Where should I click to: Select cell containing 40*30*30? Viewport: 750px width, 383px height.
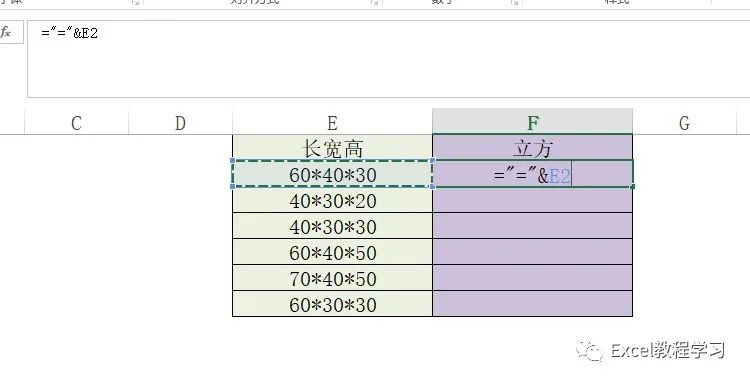(332, 226)
